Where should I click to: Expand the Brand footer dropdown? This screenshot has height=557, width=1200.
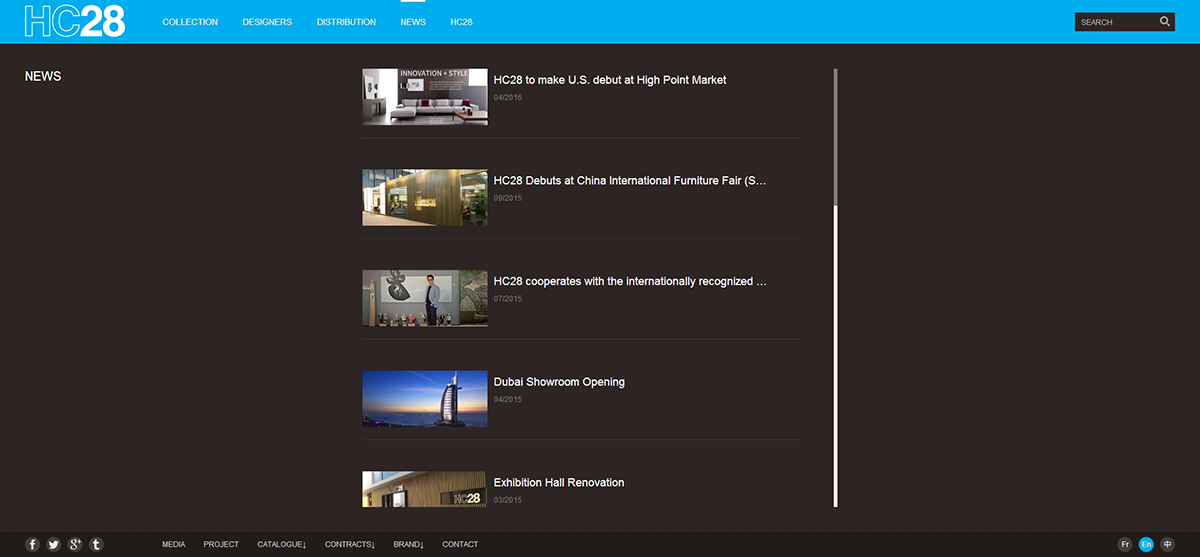408,545
